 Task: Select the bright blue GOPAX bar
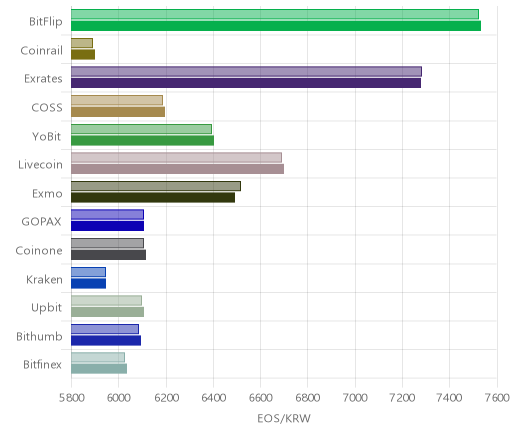pyautogui.click(x=108, y=226)
